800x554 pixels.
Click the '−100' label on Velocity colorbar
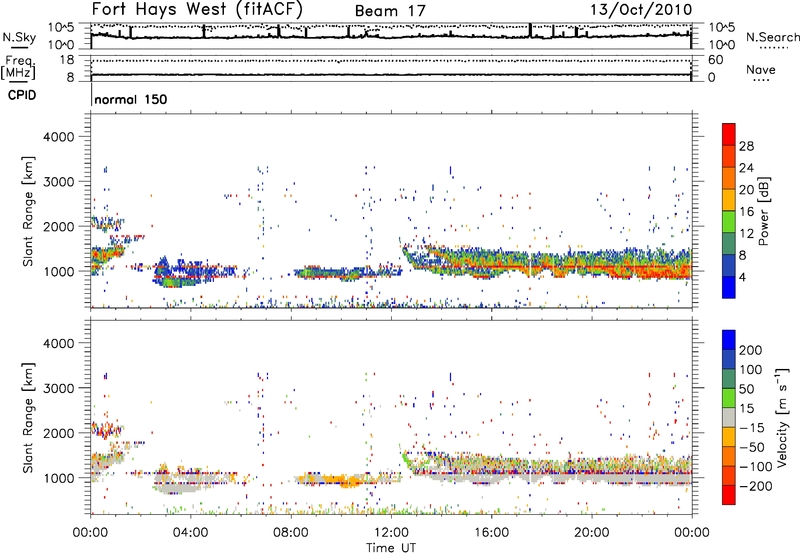755,467
